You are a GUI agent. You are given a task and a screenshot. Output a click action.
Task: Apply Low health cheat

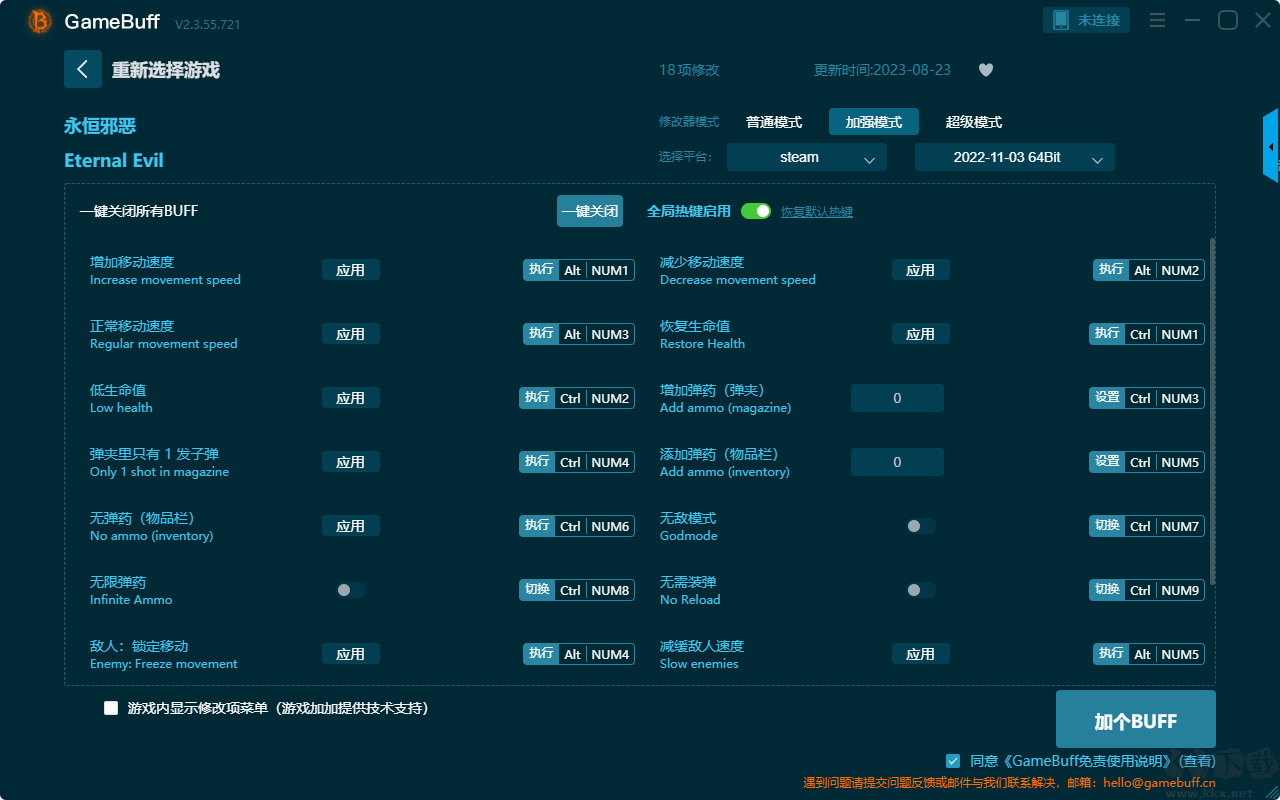351,398
